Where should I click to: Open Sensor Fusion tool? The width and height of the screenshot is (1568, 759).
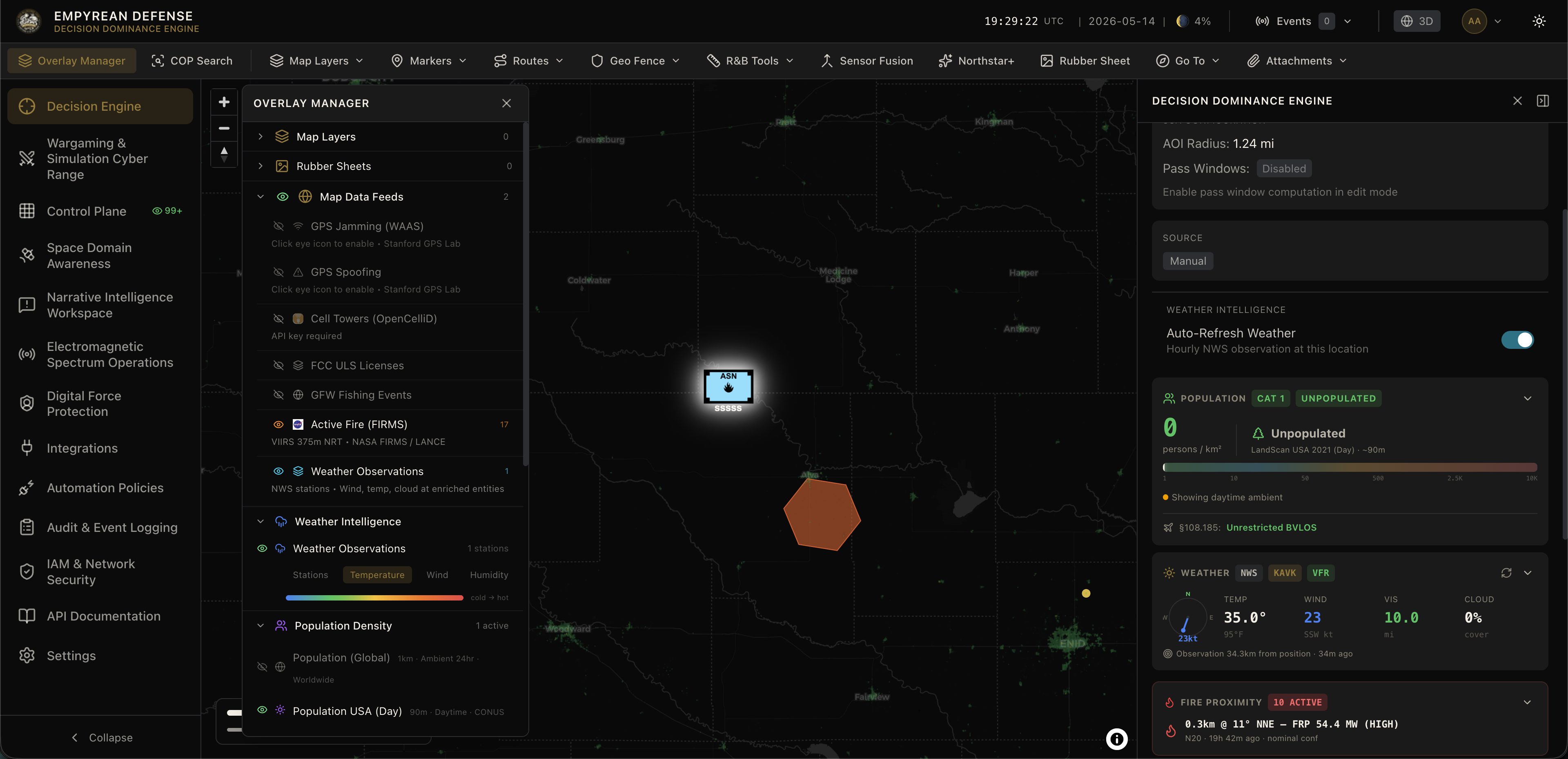867,61
